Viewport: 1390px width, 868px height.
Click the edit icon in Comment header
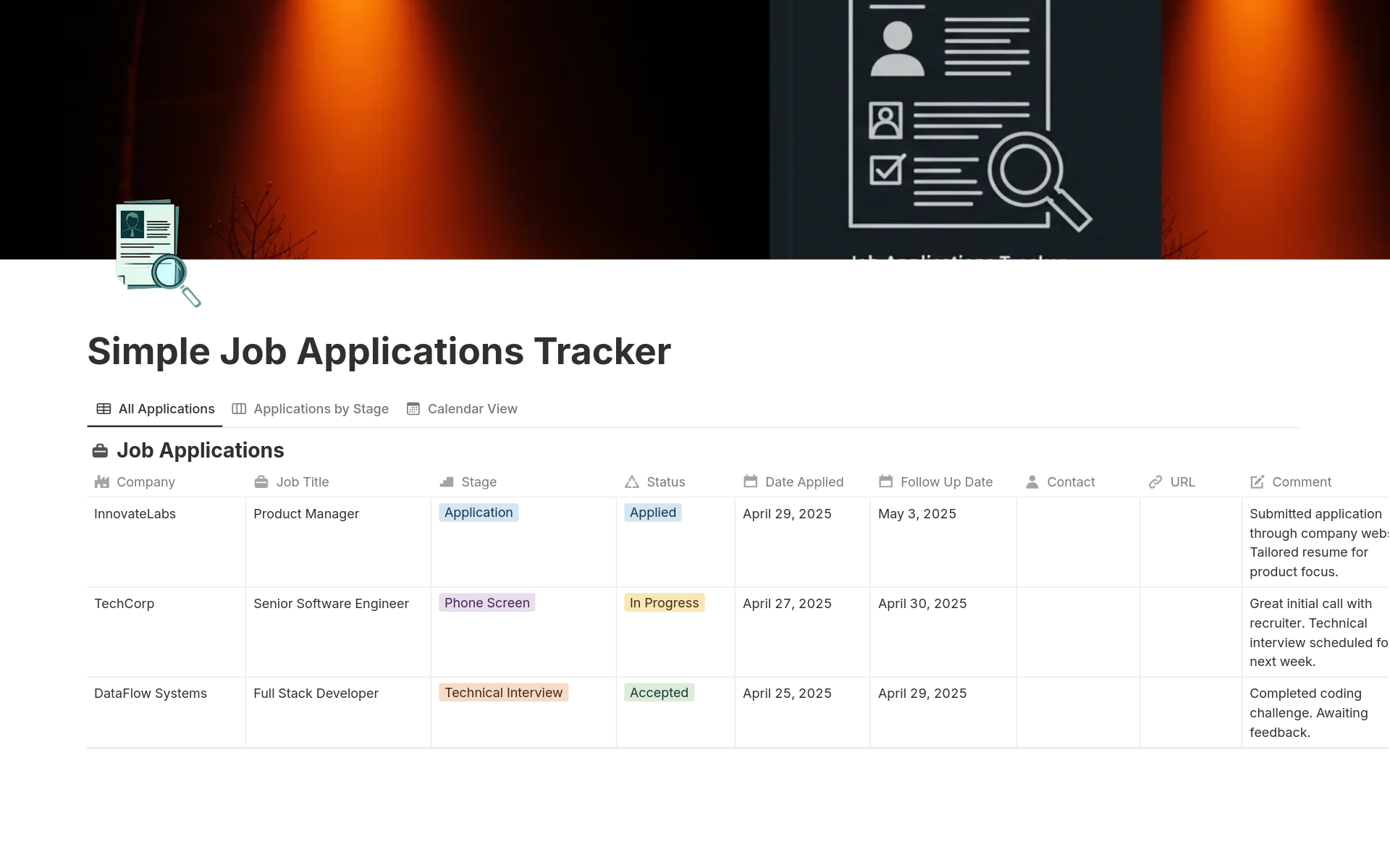point(1258,482)
